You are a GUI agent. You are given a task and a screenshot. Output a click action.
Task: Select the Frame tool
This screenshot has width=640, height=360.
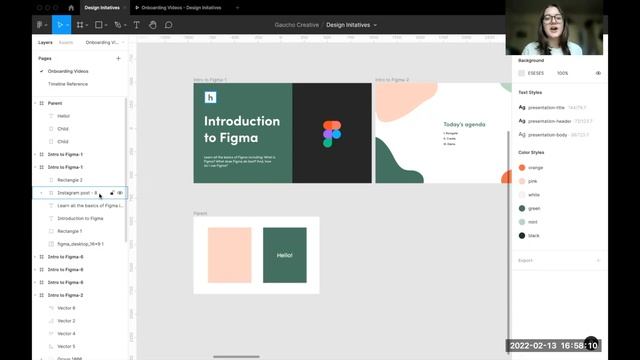80,25
